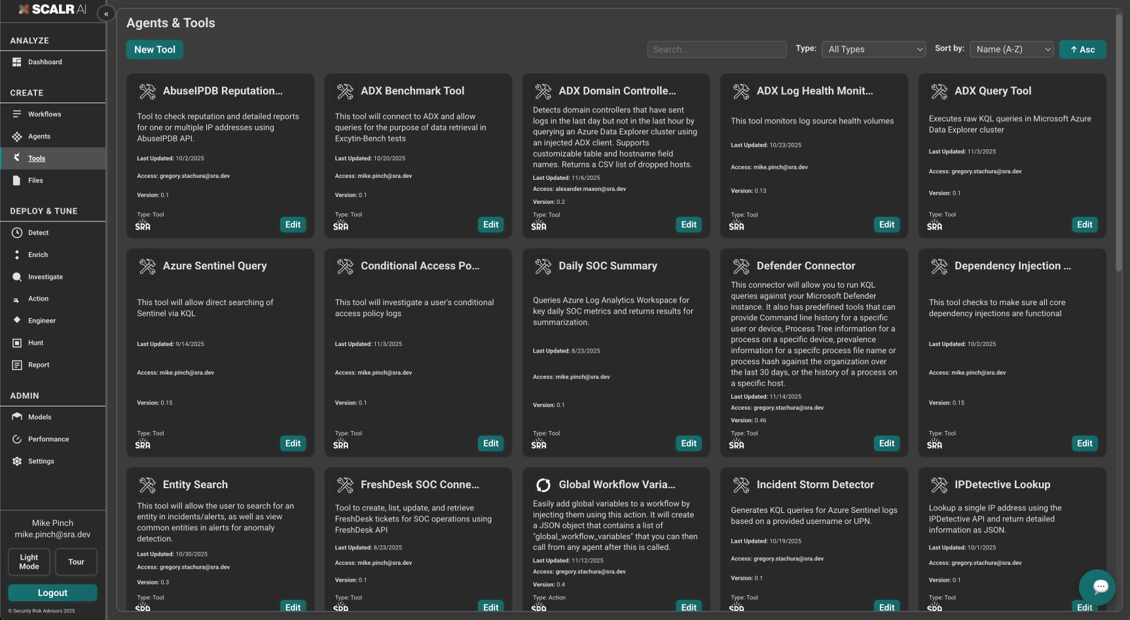Click the Models icon under Admin

pyautogui.click(x=17, y=417)
